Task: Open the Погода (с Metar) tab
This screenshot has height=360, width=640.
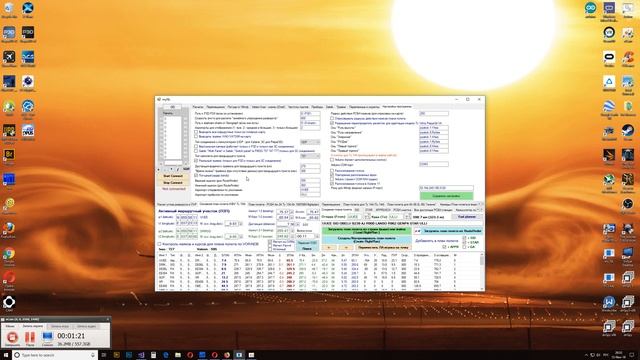Action: (x=238, y=107)
